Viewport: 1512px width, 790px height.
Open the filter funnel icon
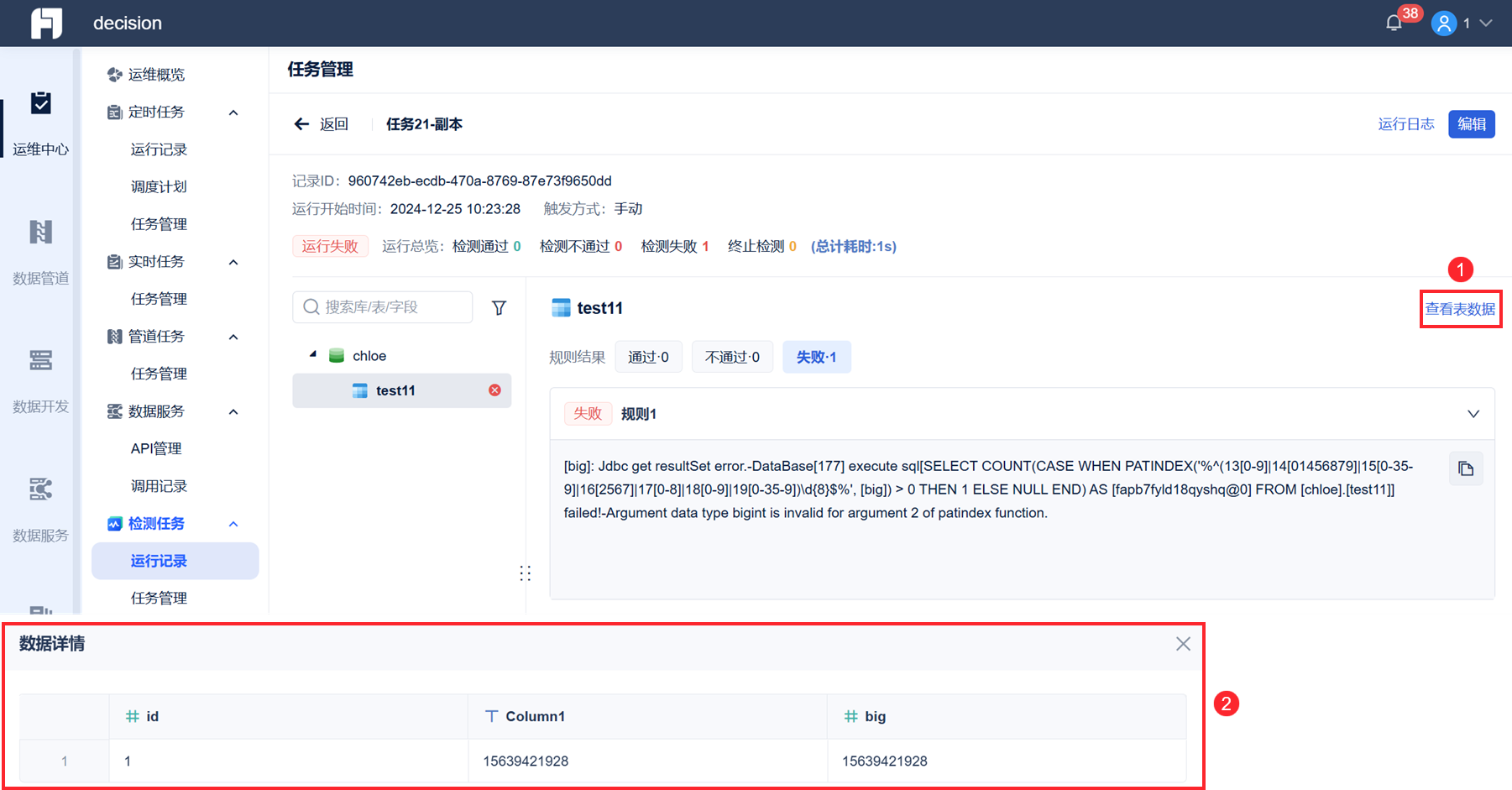click(499, 308)
